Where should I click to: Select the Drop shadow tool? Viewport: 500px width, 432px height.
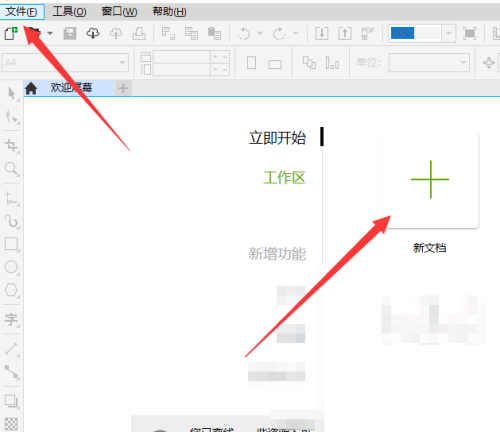pyautogui.click(x=12, y=401)
